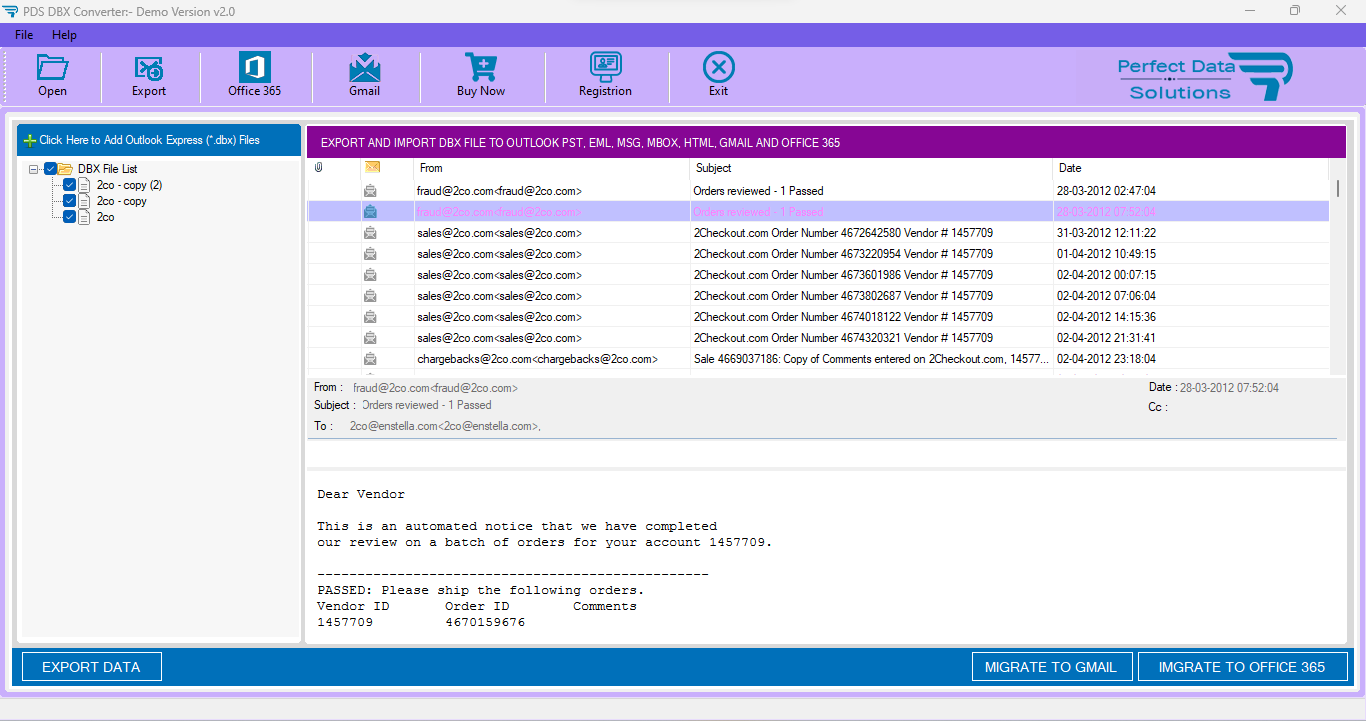Screen dimensions: 1366x721
Task: Click date cell 02-04-2012 14:15:36
Action: coord(1106,317)
